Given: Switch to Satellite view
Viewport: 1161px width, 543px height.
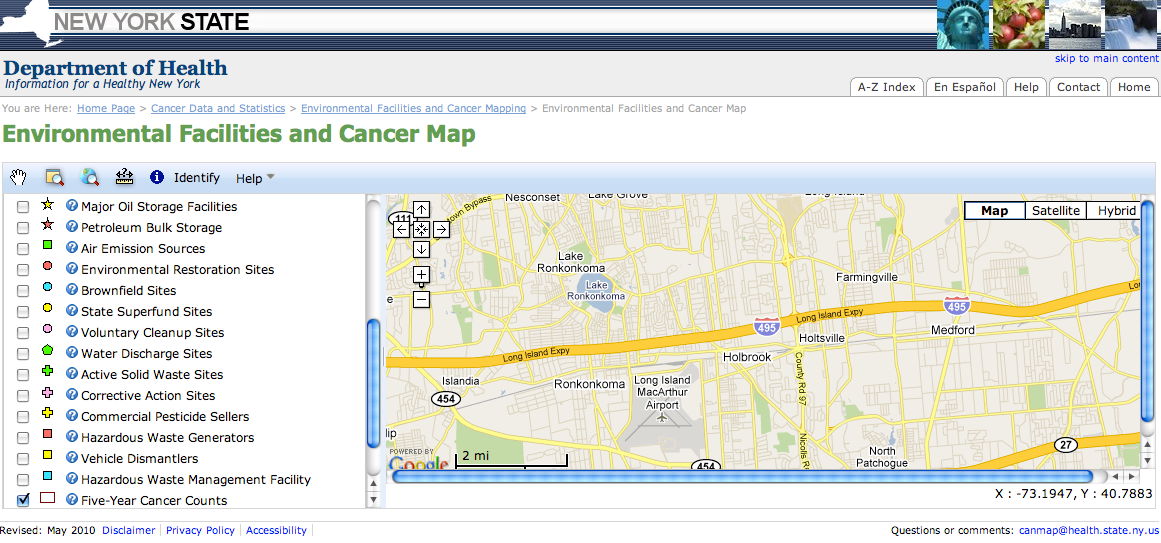Looking at the screenshot, I should tap(1056, 210).
